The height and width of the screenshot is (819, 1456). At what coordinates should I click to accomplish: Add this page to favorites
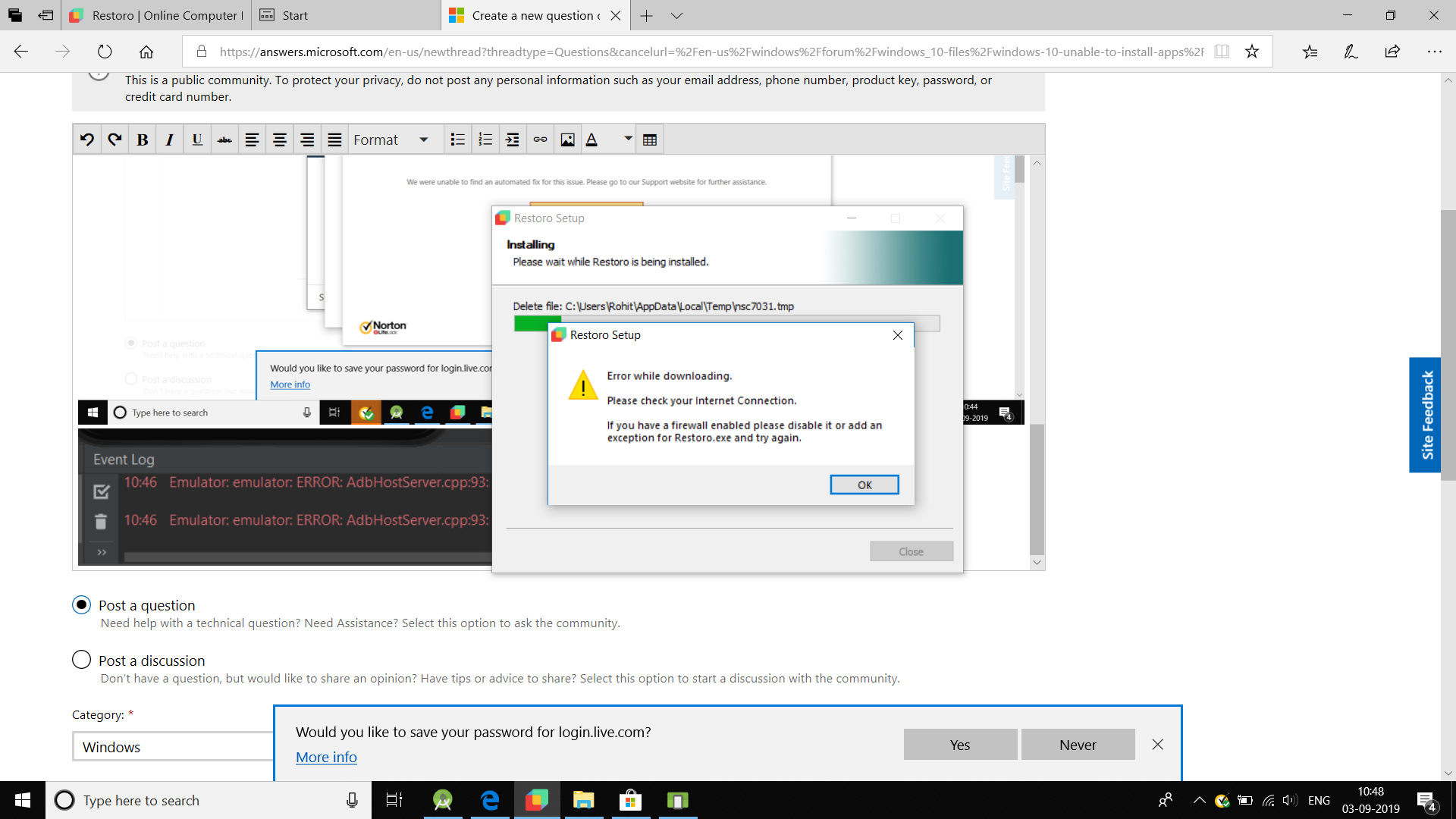[1252, 52]
